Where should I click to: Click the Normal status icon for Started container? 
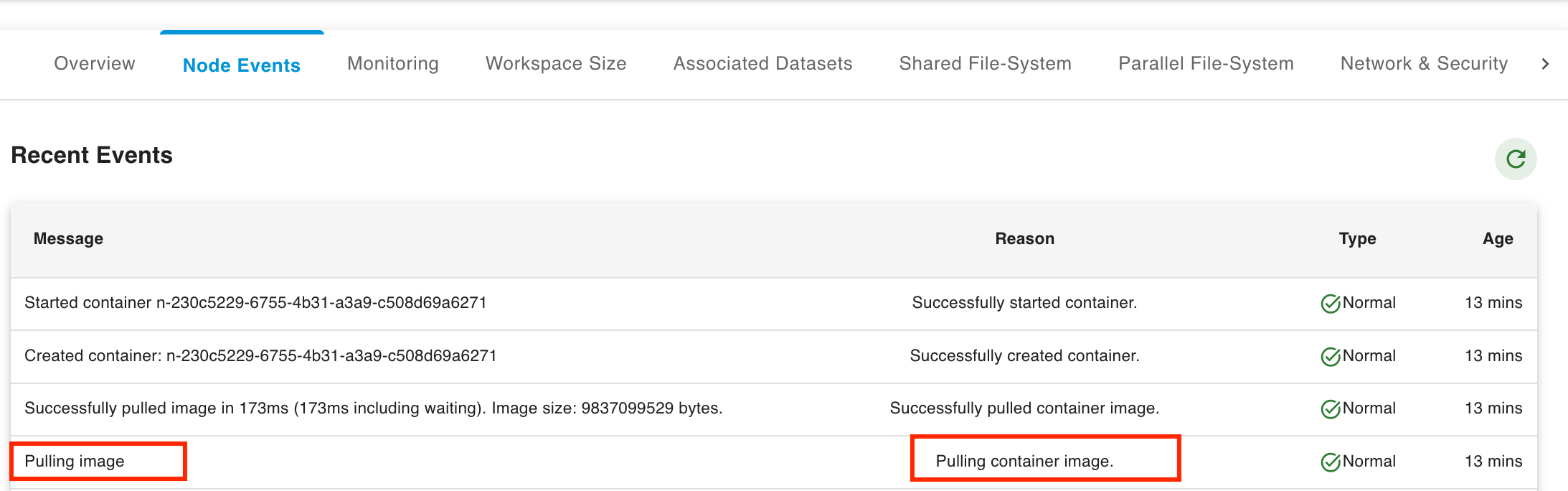1331,304
